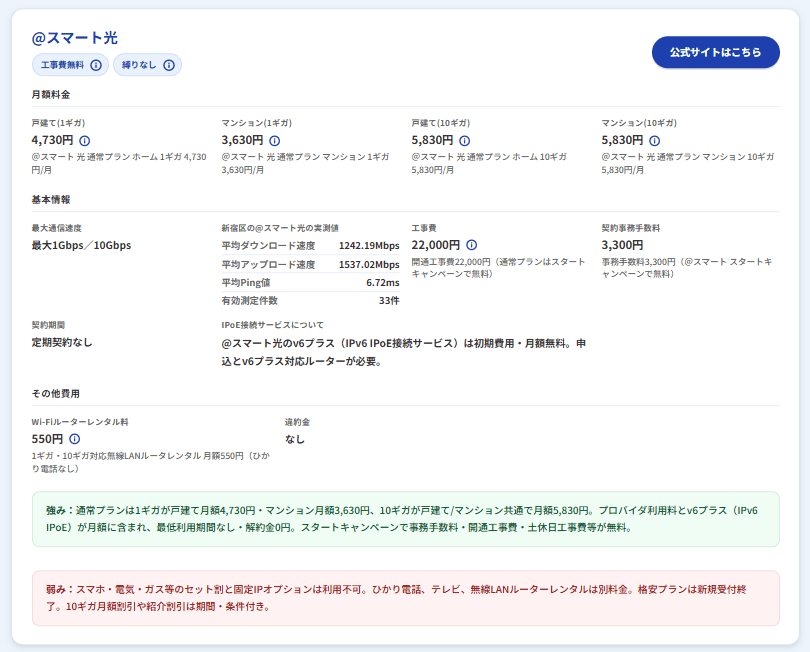Click info icon next to 550円 router fee
The height and width of the screenshot is (652, 810).
pos(75,439)
